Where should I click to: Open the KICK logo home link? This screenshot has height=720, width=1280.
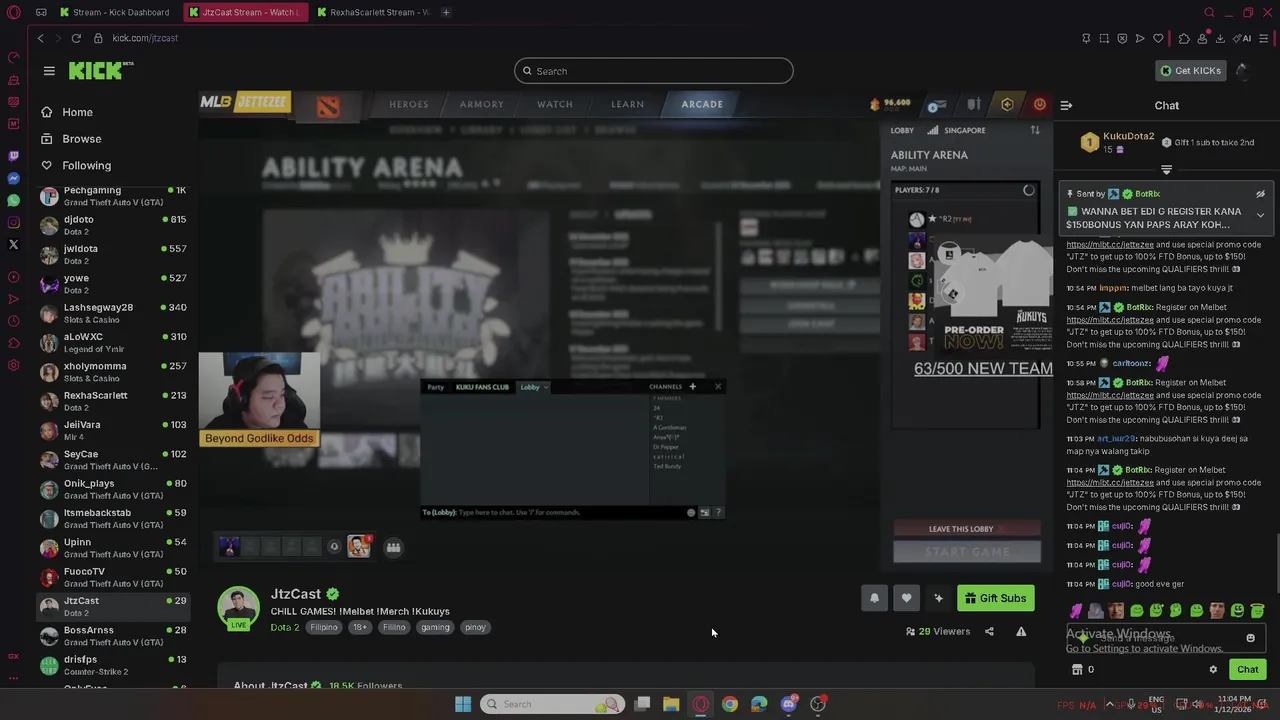tap(100, 70)
